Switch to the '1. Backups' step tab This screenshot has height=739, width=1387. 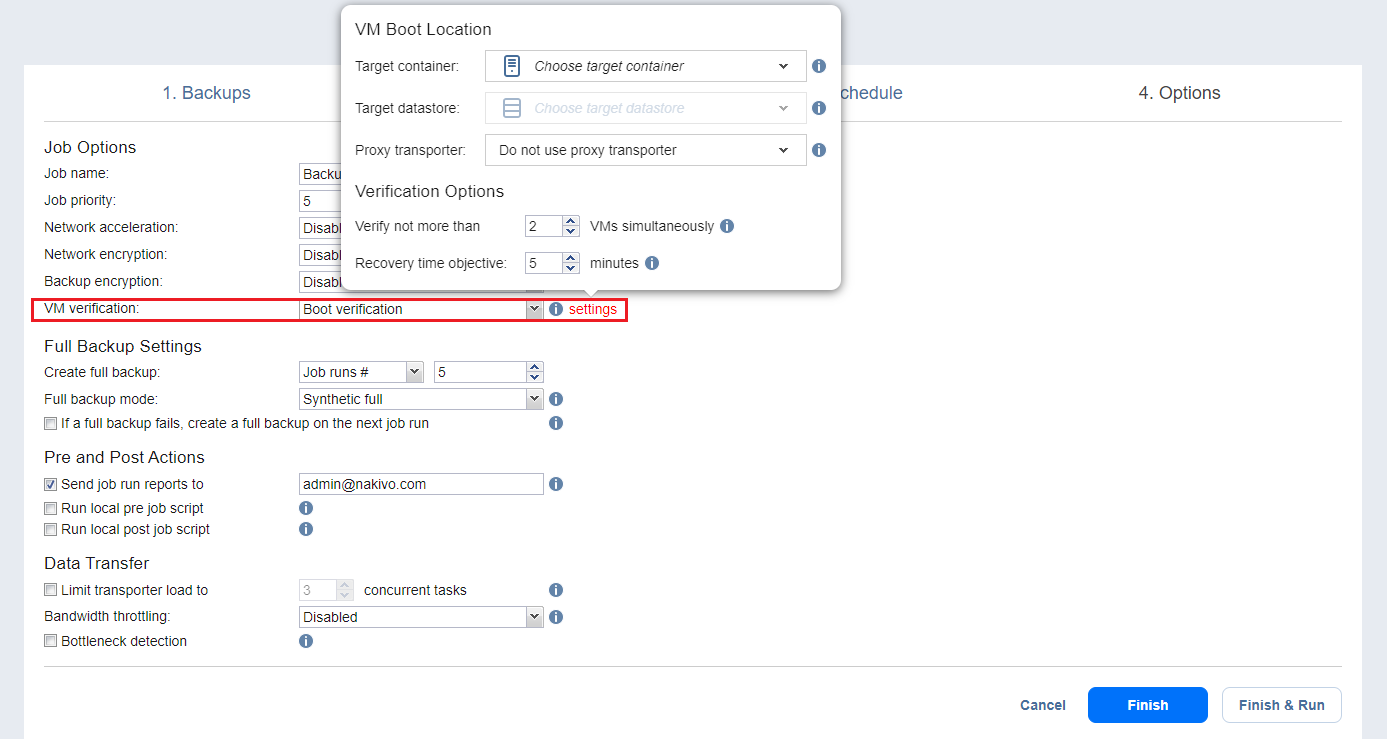click(x=206, y=93)
